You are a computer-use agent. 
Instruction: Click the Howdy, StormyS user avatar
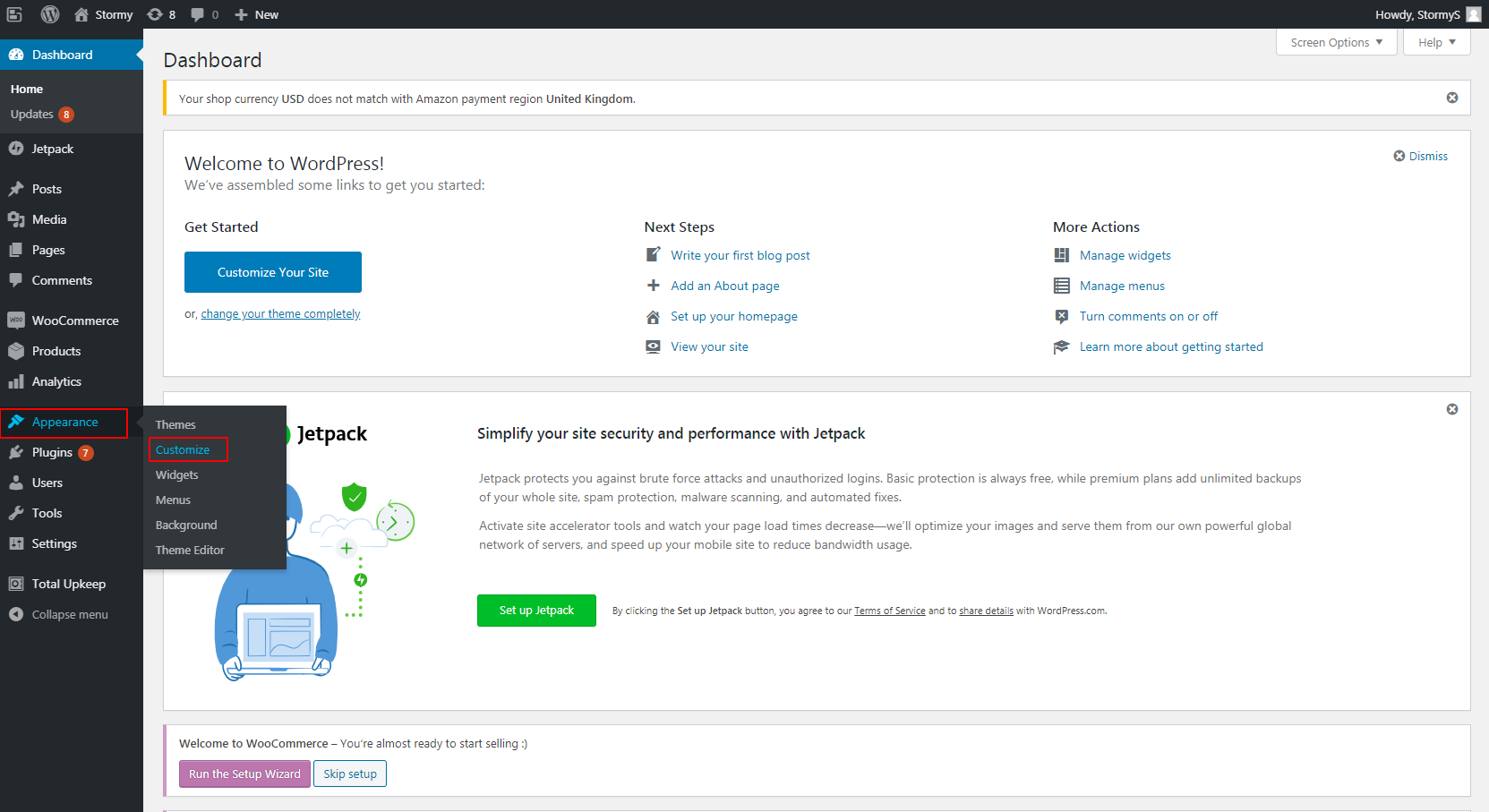(x=1474, y=14)
